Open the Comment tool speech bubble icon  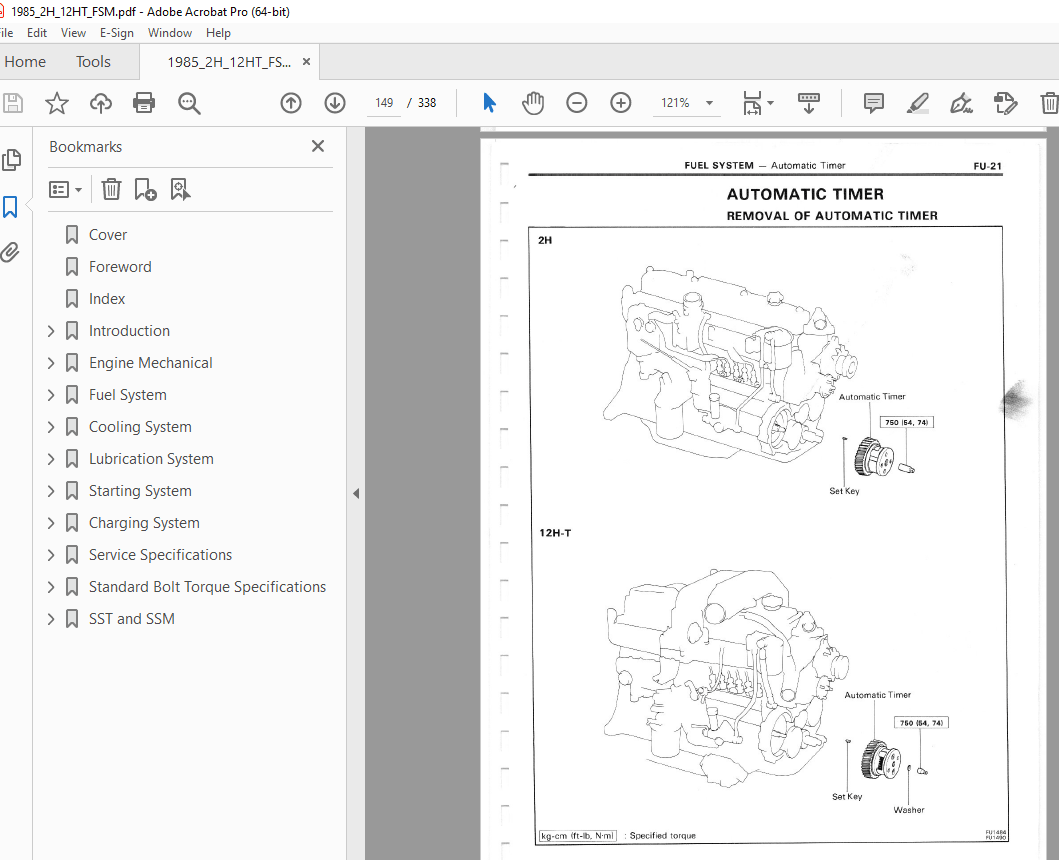click(873, 103)
